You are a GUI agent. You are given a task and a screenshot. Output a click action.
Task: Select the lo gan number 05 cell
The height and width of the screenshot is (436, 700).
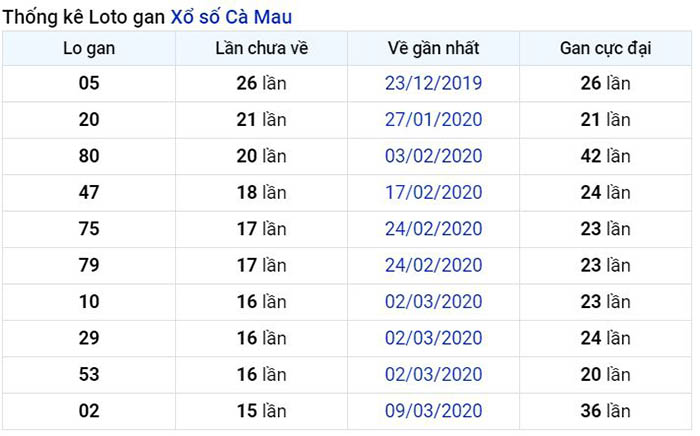point(89,83)
